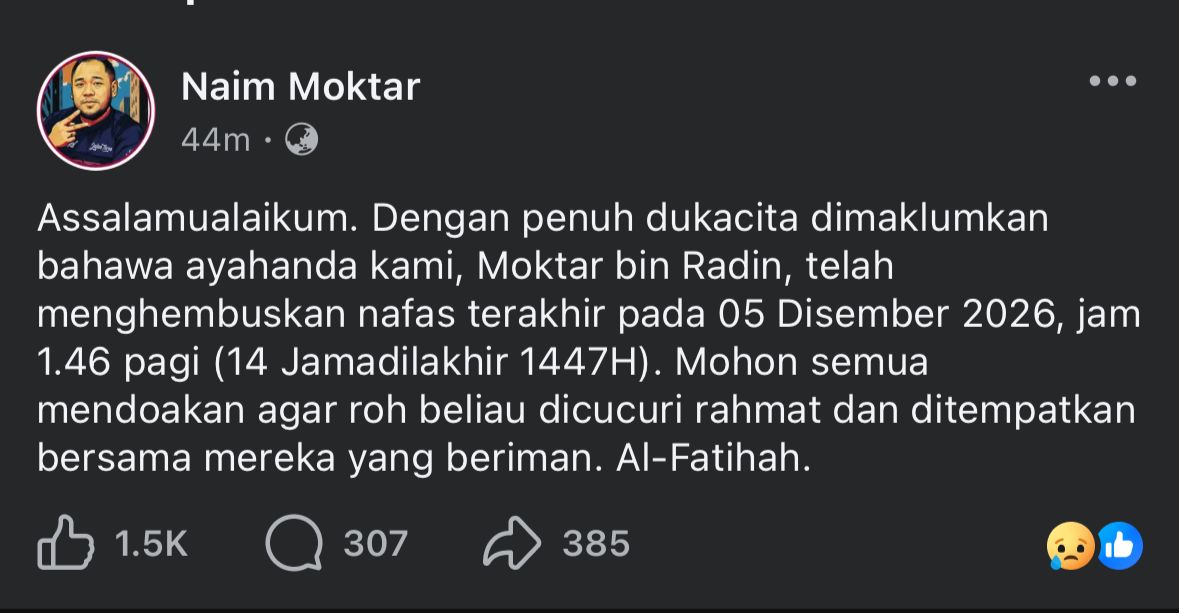Open Naim Moktar's profile picture
This screenshot has height=613, width=1179.
(x=96, y=110)
